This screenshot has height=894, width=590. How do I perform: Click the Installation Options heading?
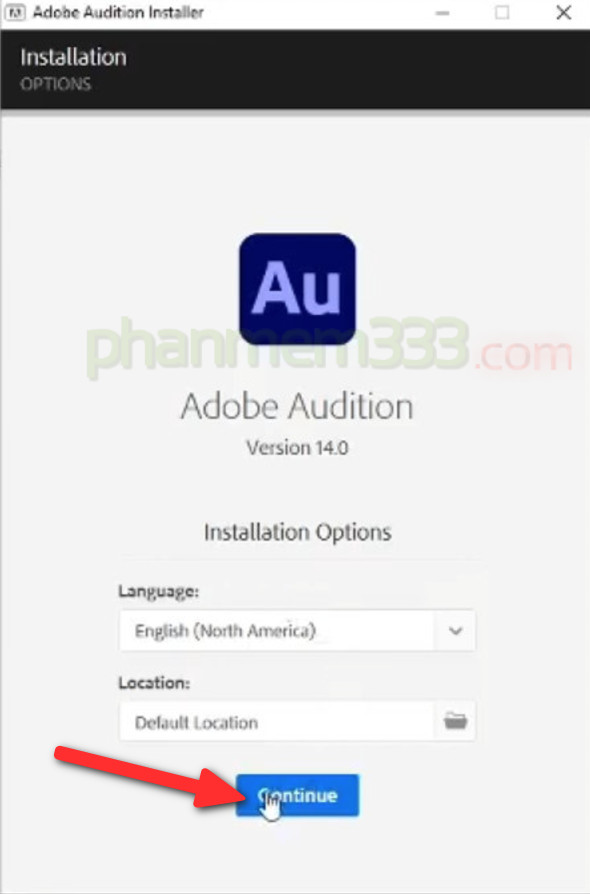tap(298, 532)
